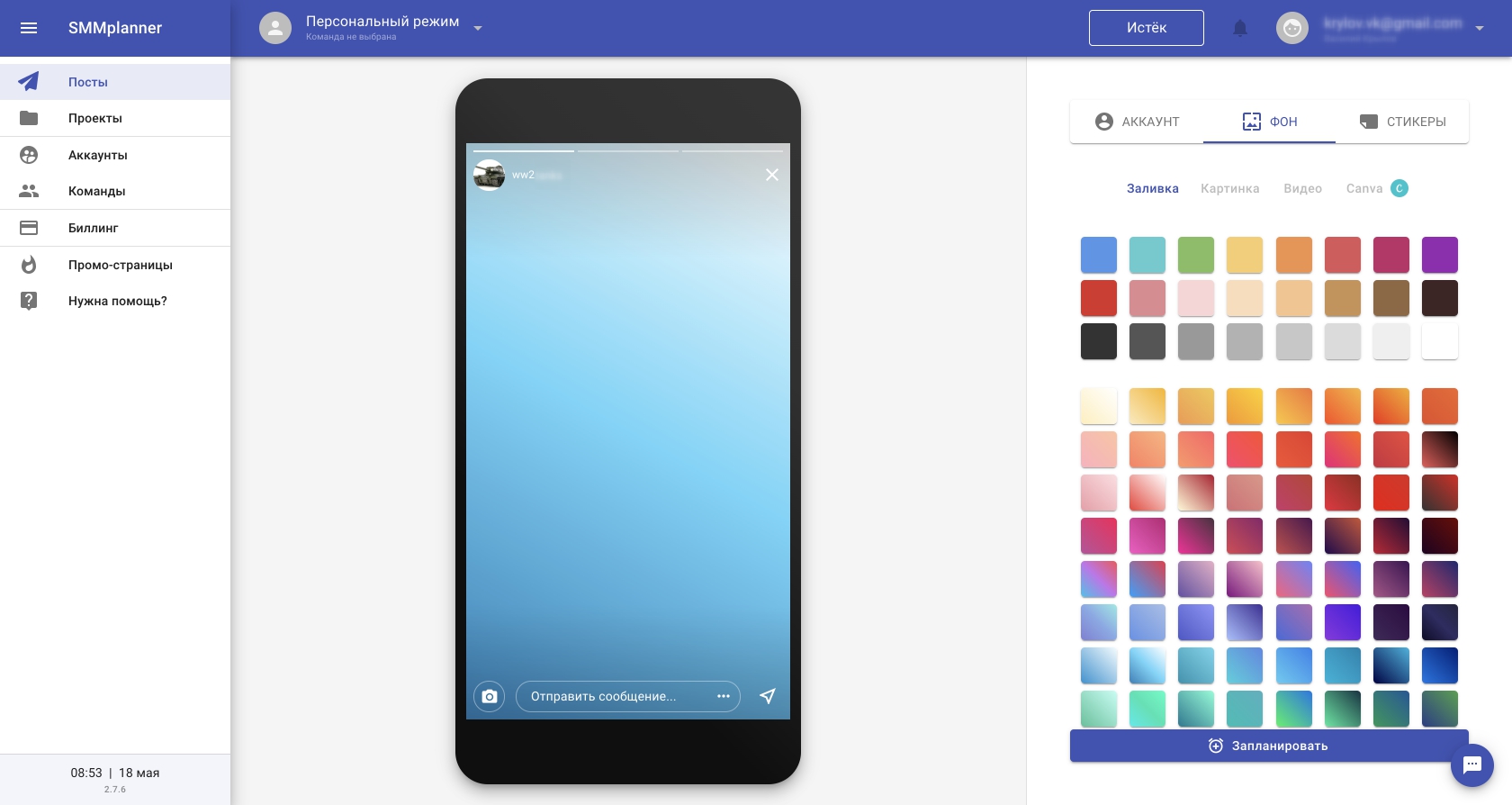The width and height of the screenshot is (1512, 805).
Task: Open notifications bell icon
Action: (1240, 28)
